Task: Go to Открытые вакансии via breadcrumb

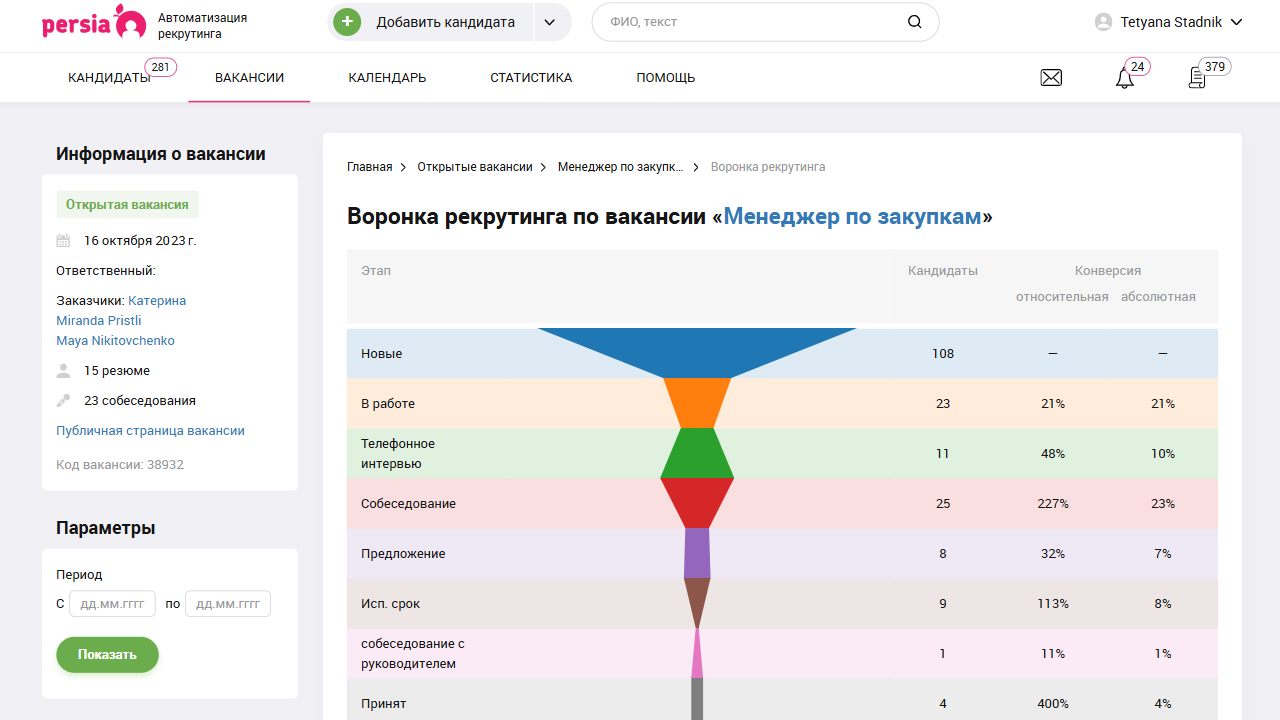Action: (474, 166)
